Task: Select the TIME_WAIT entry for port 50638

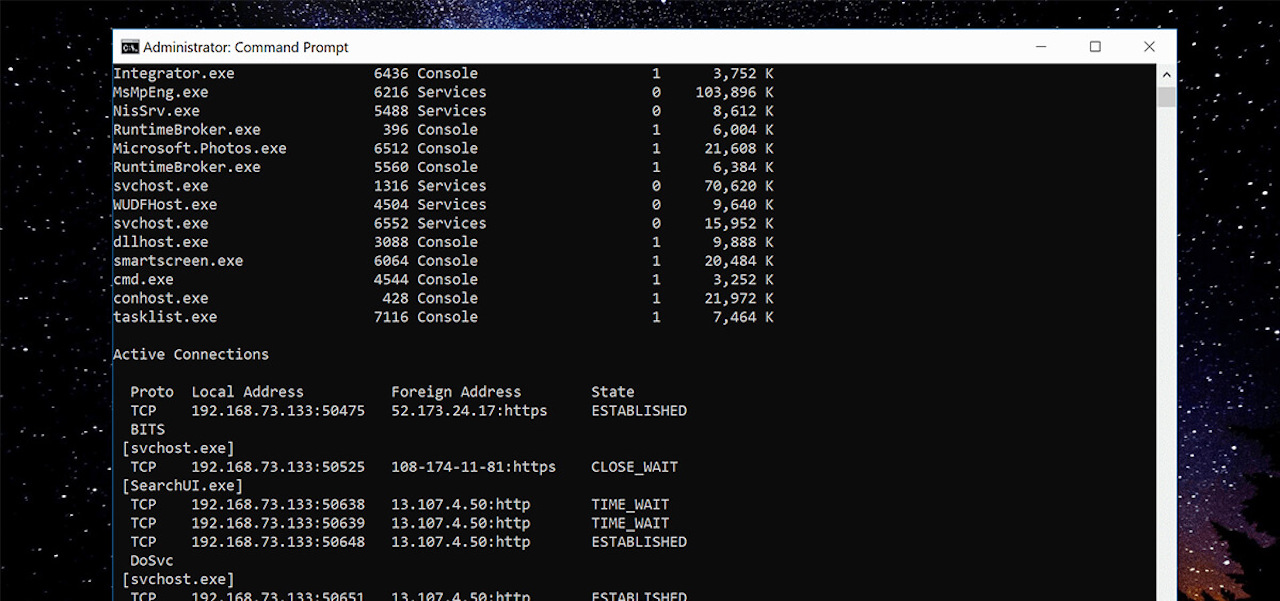Action: click(x=630, y=504)
